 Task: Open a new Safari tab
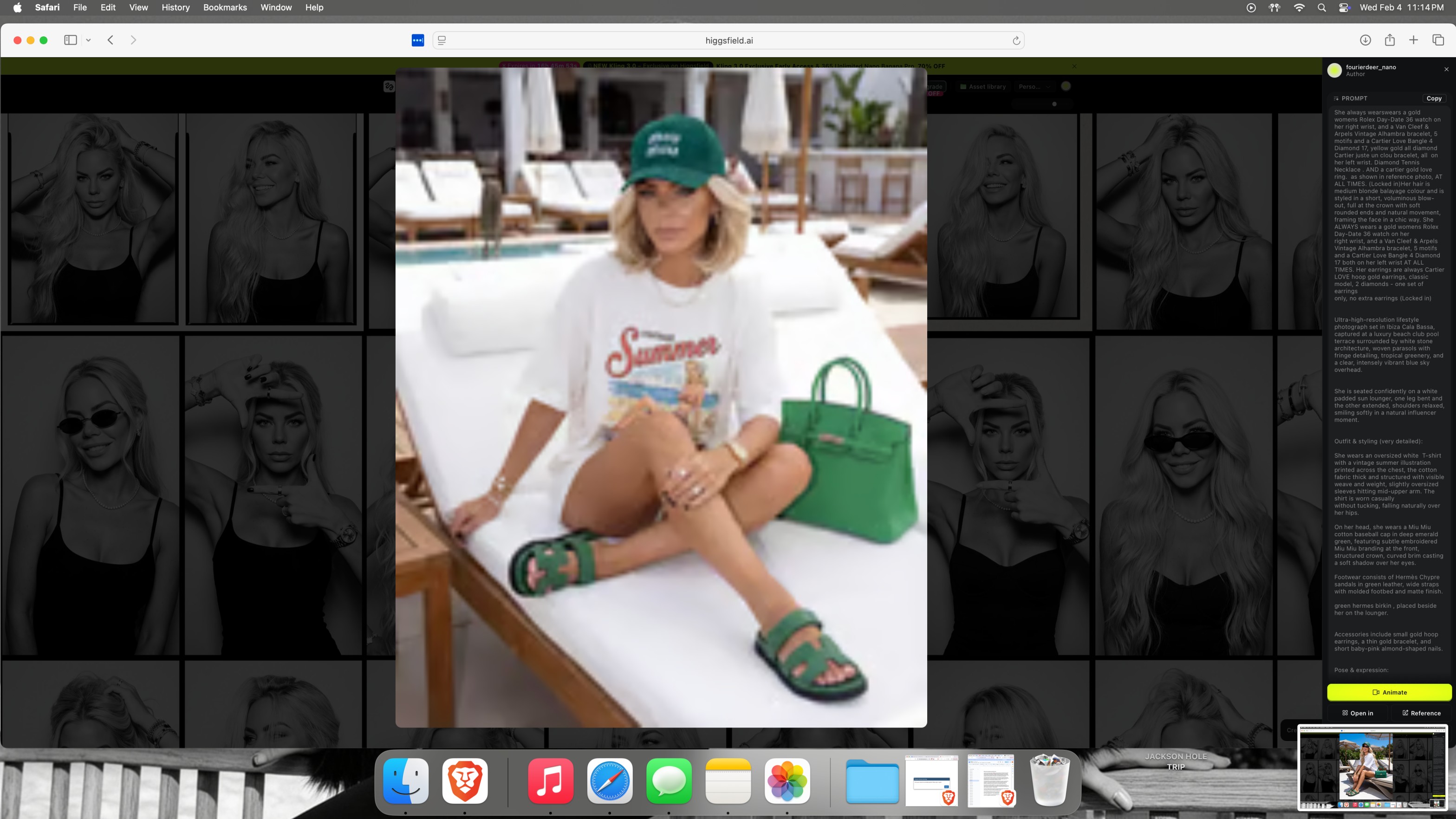point(1413,40)
